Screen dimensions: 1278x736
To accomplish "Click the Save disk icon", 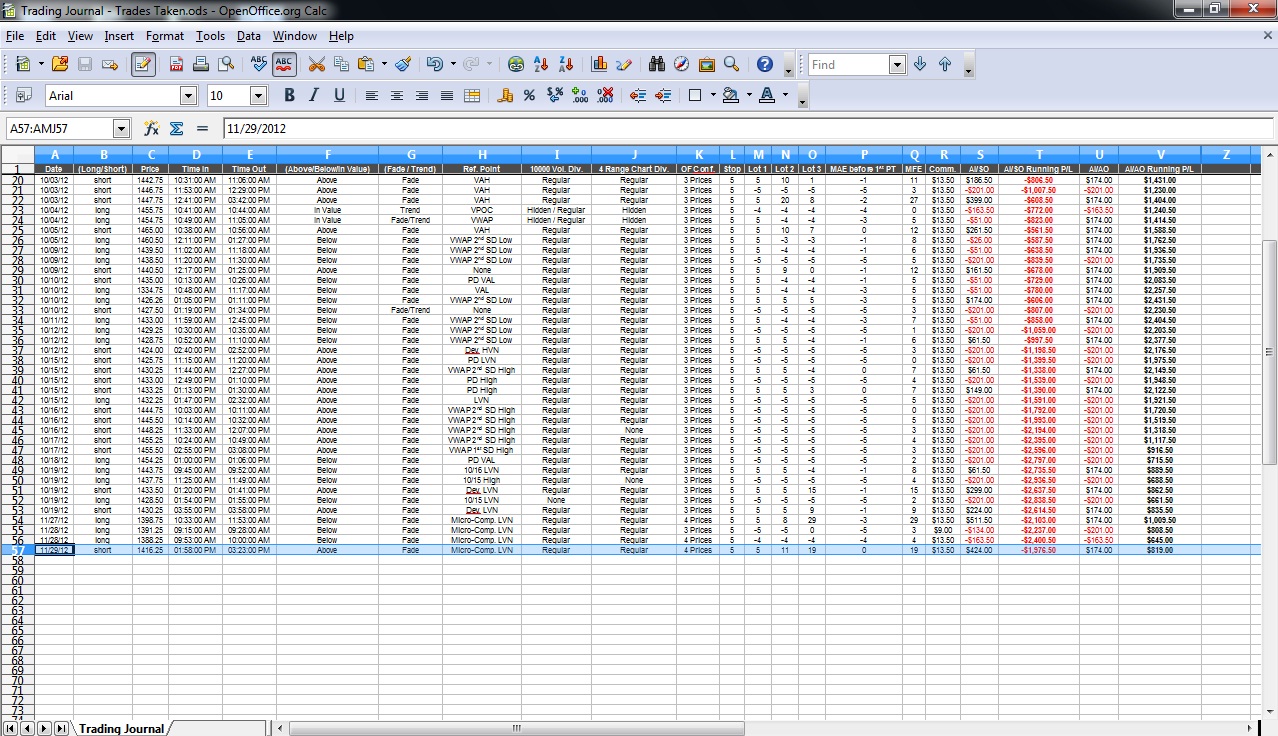I will (x=85, y=64).
